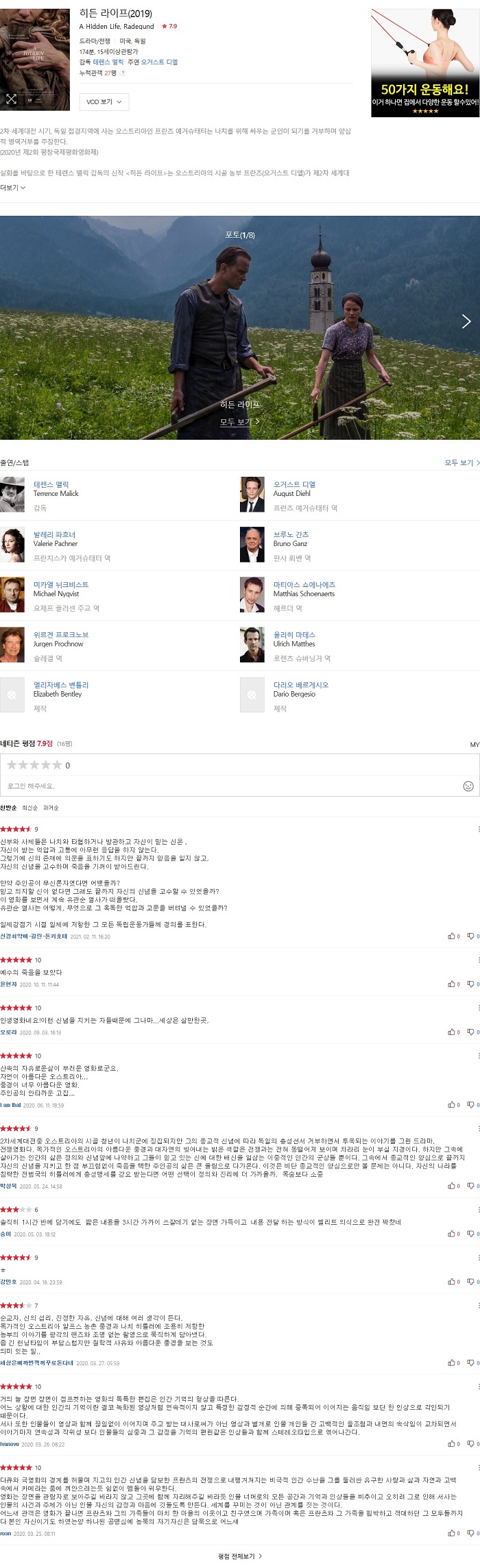Screen dimensions: 480x1568
Task: Open more menu on the first review
Action: tap(478, 829)
